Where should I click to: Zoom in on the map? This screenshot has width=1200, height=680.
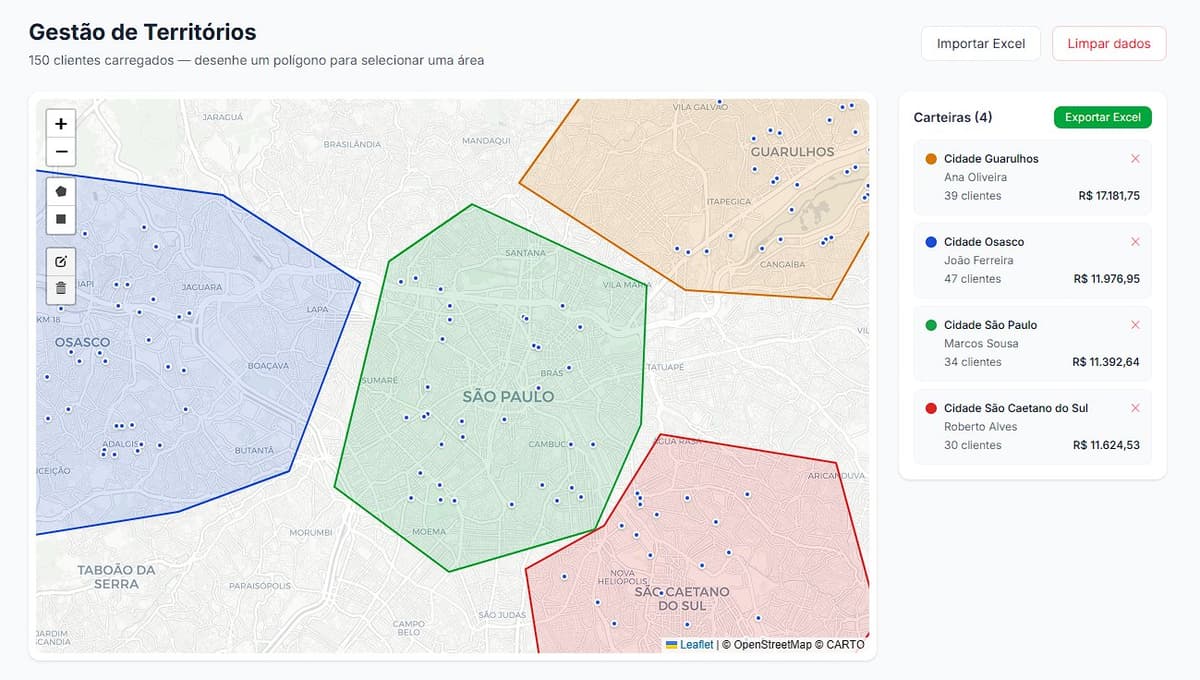[61, 124]
